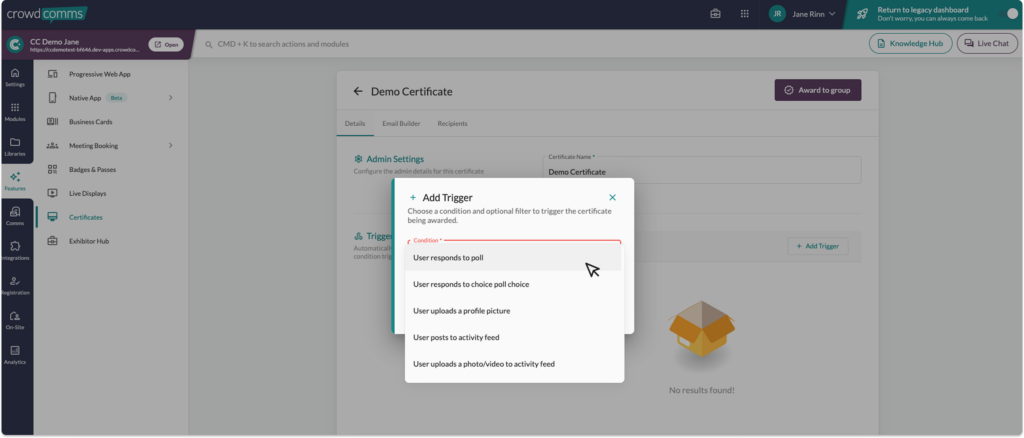Open the Analytics sidebar icon
Screen dimensions: 1024x438
(15, 354)
